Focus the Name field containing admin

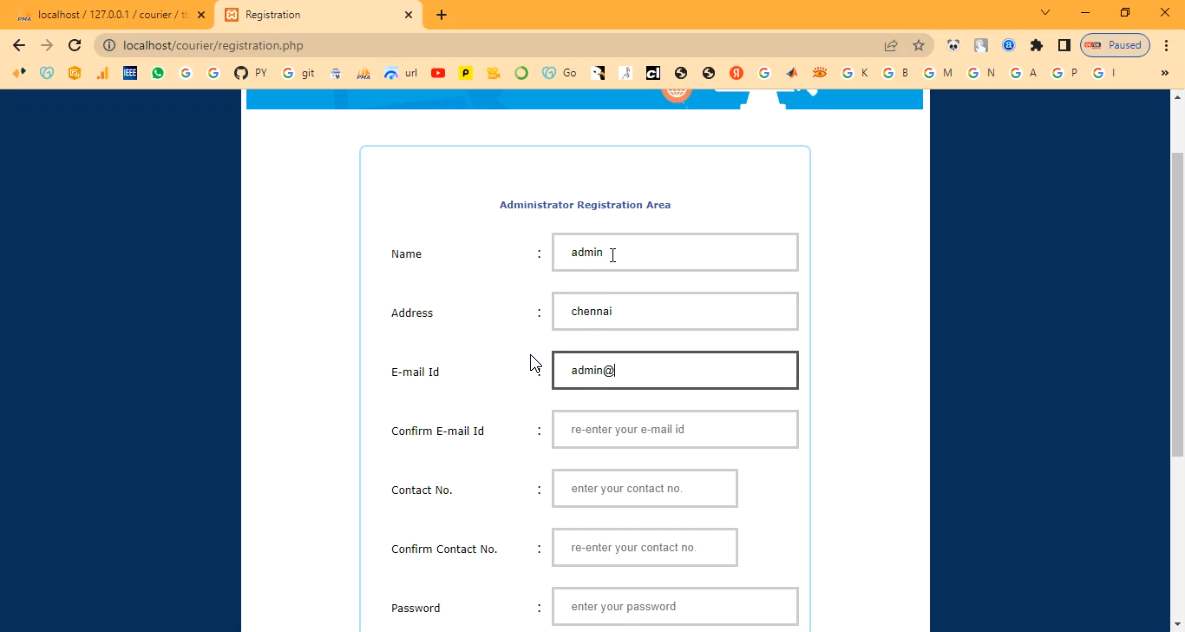click(x=675, y=252)
